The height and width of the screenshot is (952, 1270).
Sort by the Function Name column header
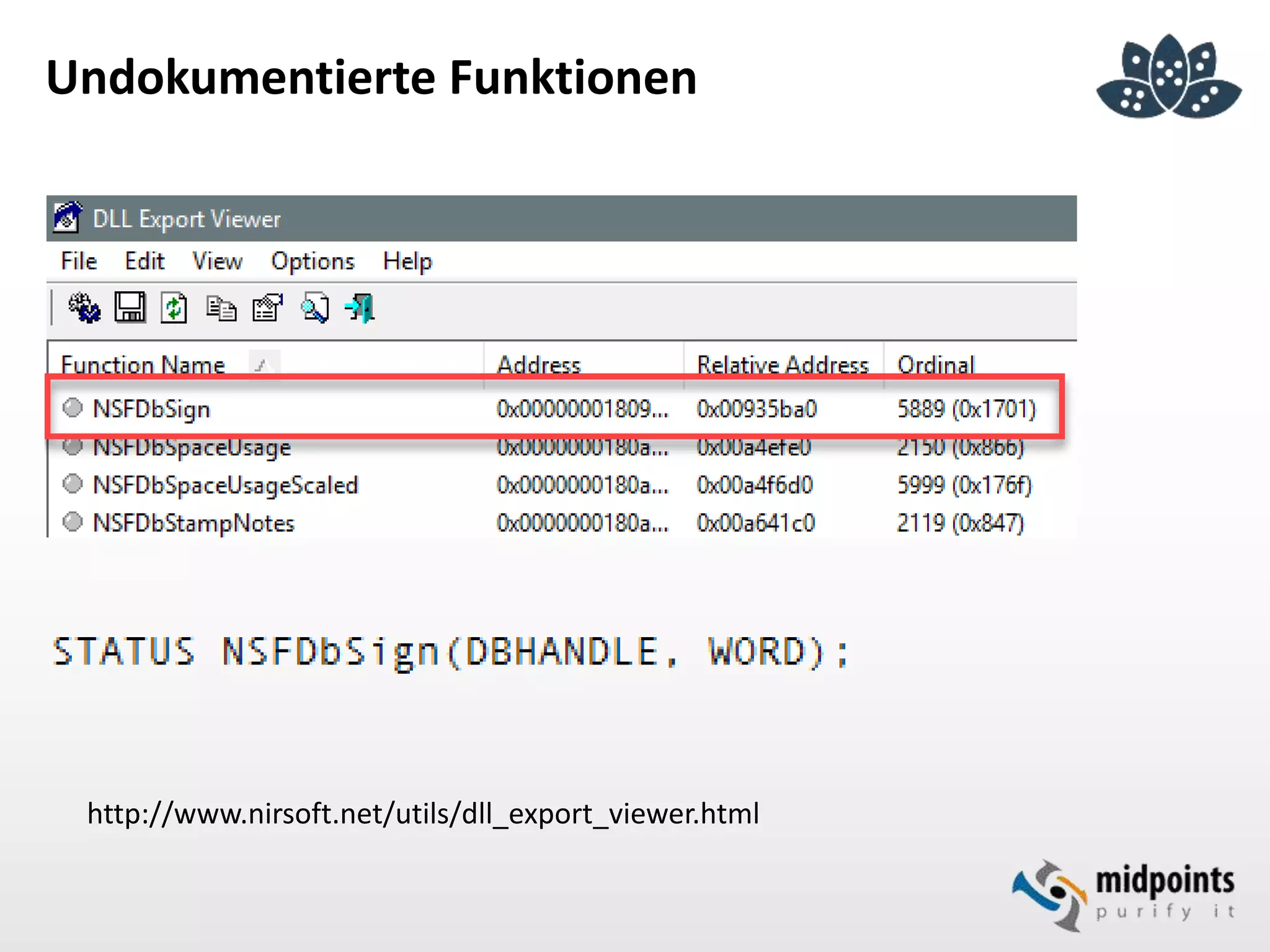click(x=266, y=364)
